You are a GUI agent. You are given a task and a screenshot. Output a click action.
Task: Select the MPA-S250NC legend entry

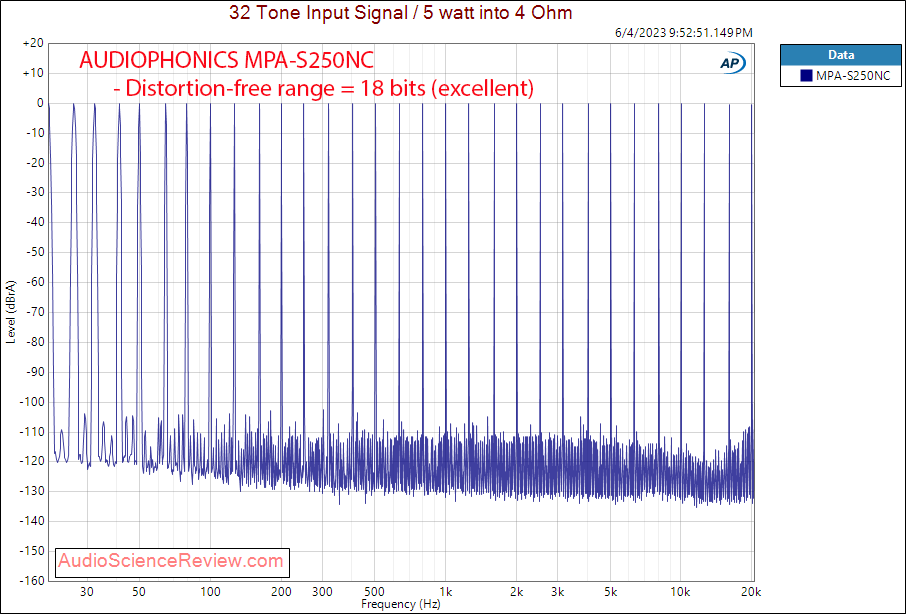coord(841,76)
